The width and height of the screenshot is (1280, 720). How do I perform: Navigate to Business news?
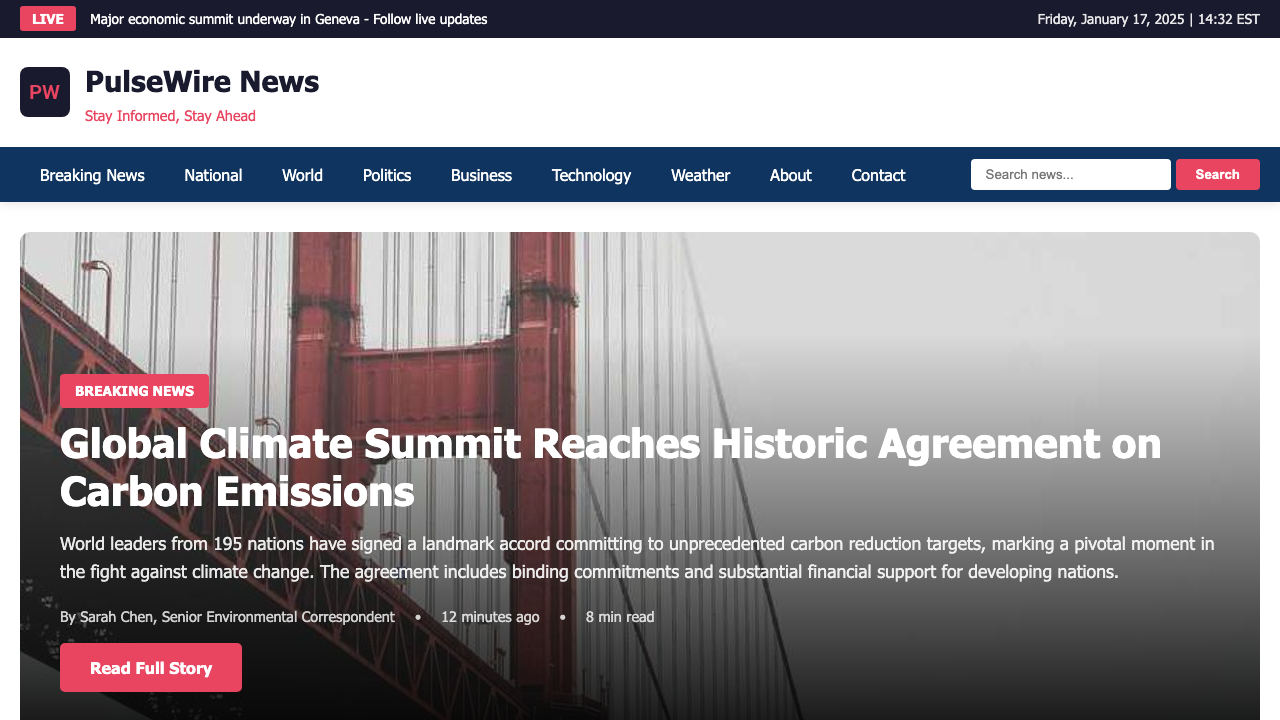pyautogui.click(x=481, y=175)
